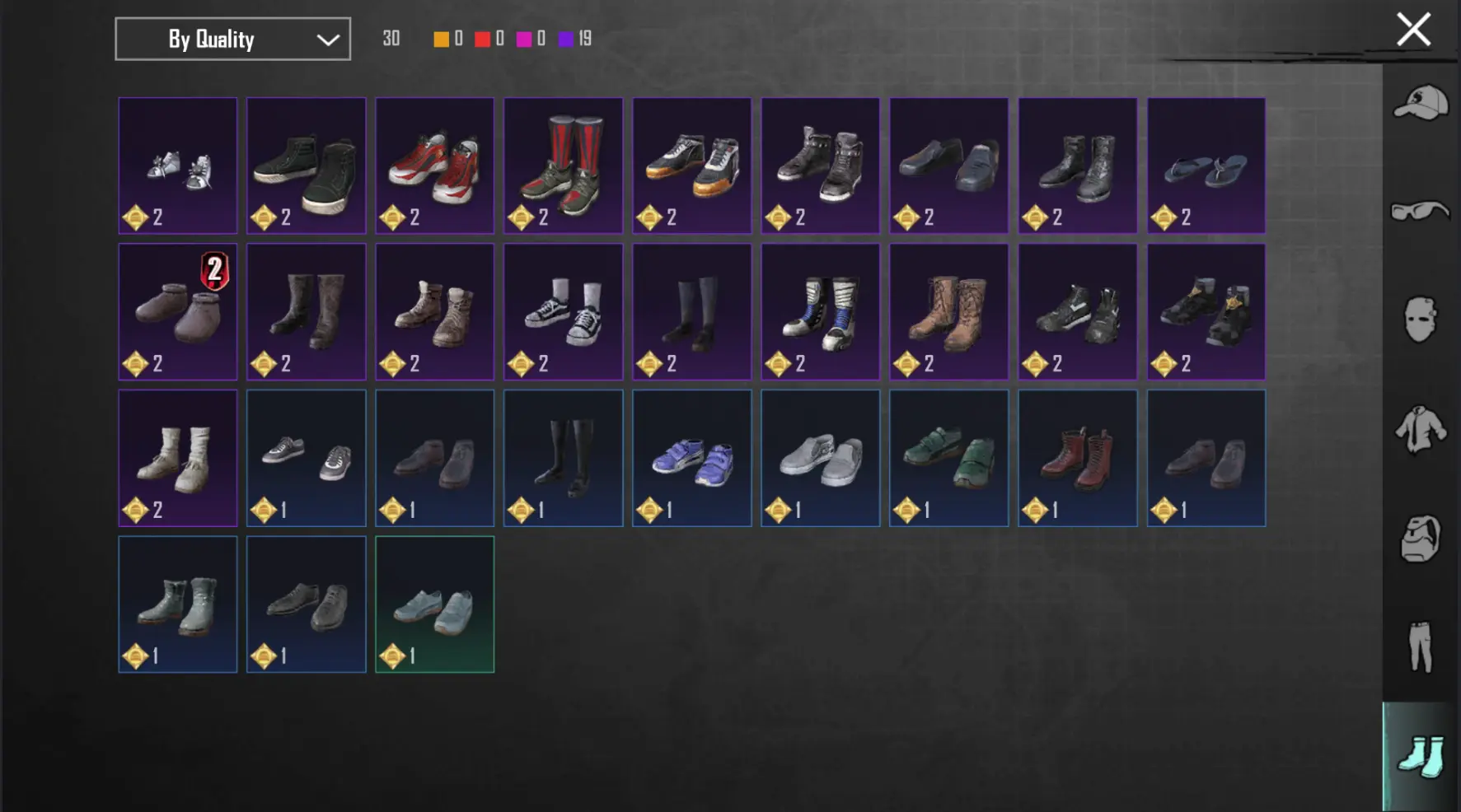Select the tall red-striped boots item
1461x812 pixels.
(564, 166)
